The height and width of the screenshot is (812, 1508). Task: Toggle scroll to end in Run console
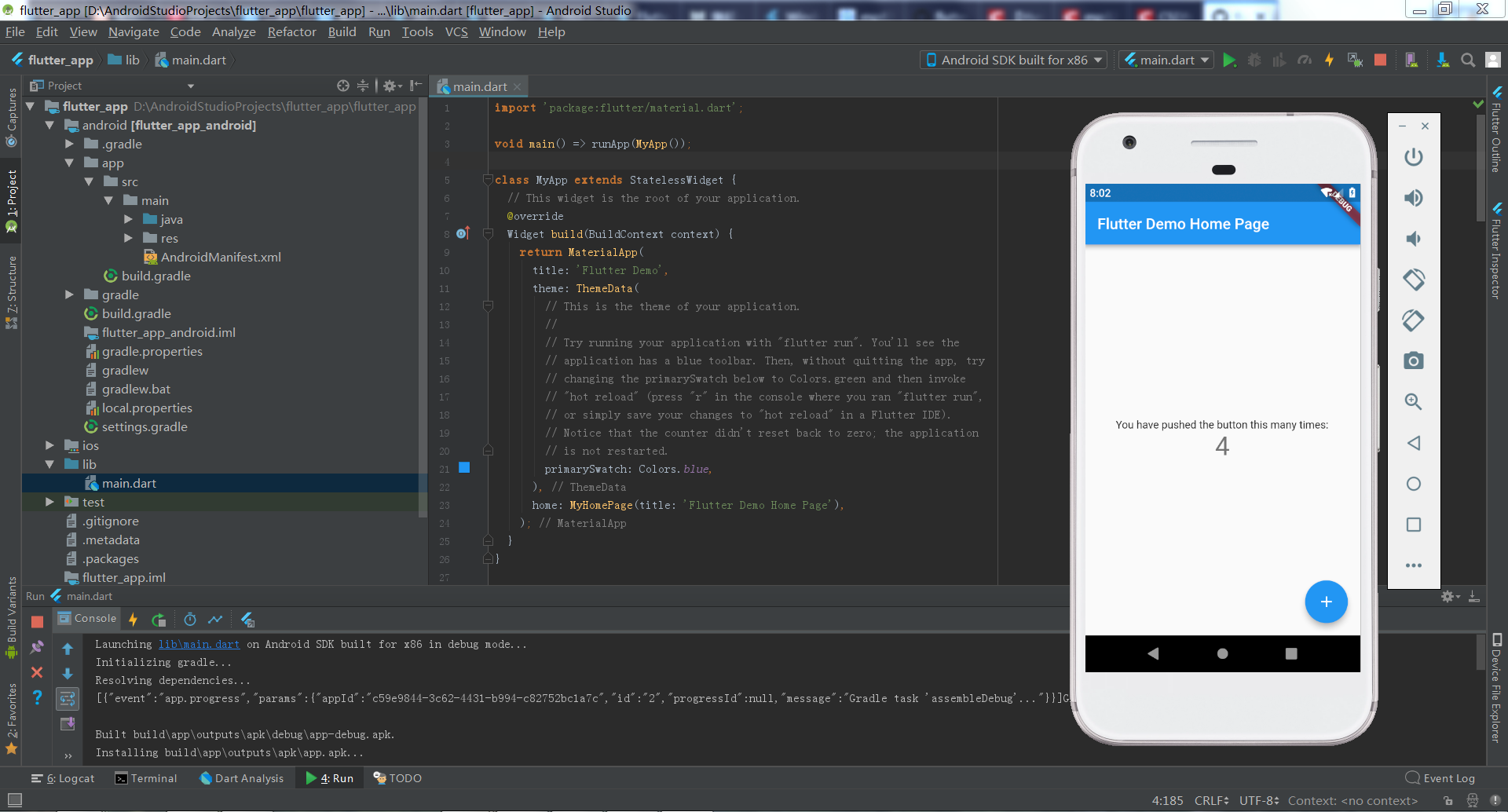click(68, 723)
